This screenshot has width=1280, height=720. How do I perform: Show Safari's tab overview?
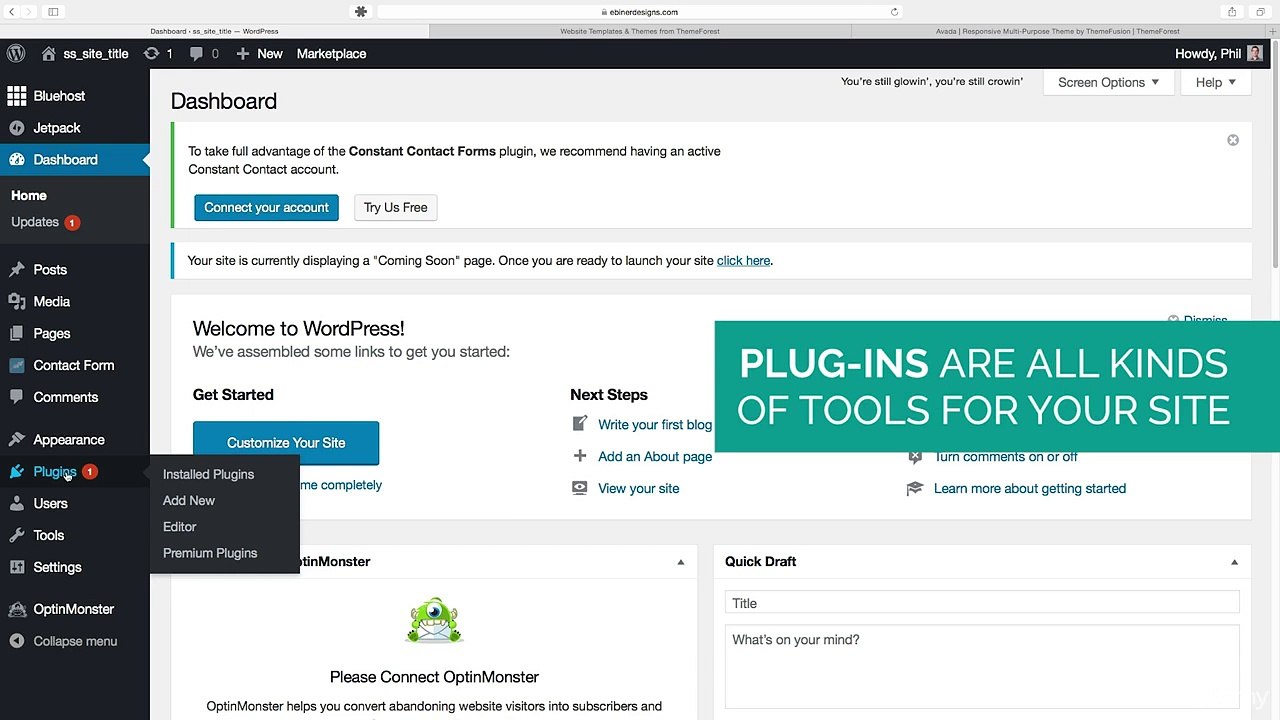click(1260, 12)
